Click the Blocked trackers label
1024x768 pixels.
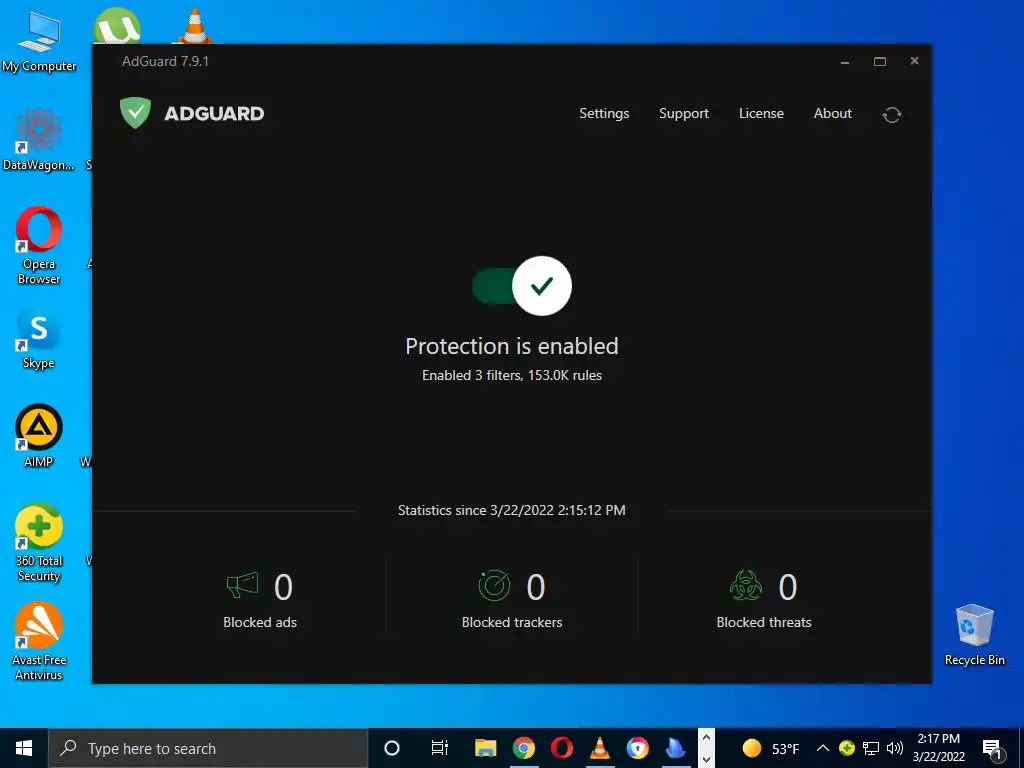coord(512,622)
